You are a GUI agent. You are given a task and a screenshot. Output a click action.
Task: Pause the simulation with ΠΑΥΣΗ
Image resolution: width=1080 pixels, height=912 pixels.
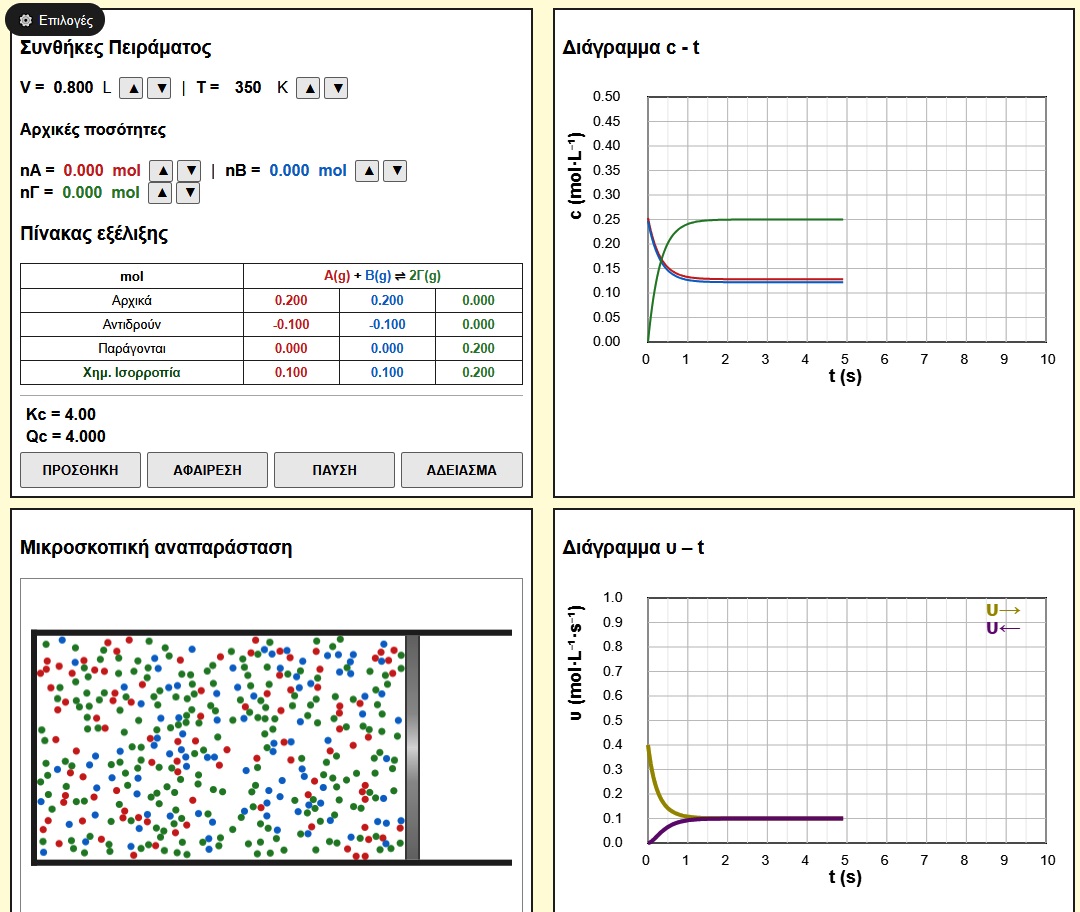point(334,470)
